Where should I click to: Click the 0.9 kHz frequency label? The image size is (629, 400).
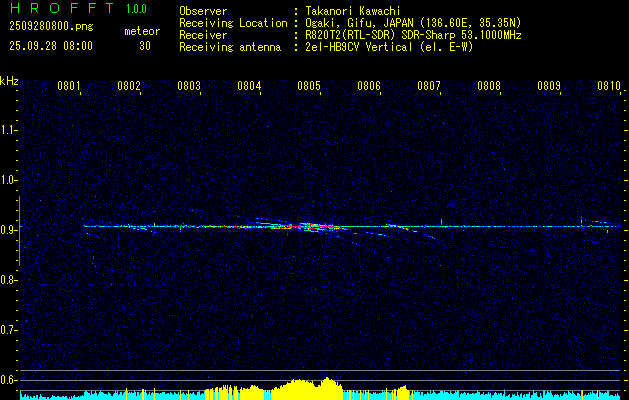8,230
